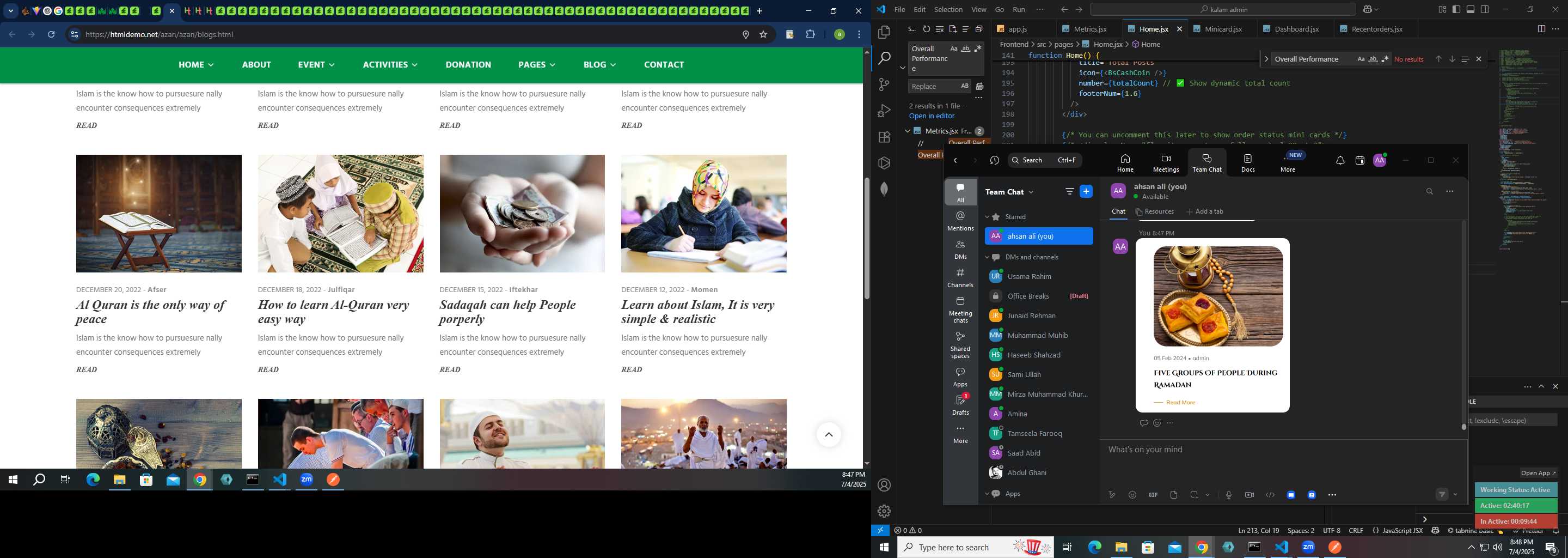Refresh search results in VS Code search panel
The height and width of the screenshot is (558, 1568).
(927, 29)
